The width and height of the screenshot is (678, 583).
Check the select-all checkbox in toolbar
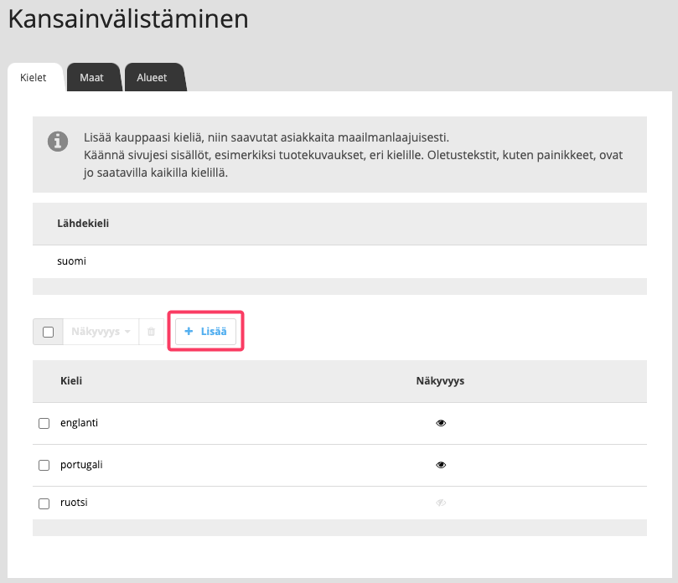click(x=48, y=332)
